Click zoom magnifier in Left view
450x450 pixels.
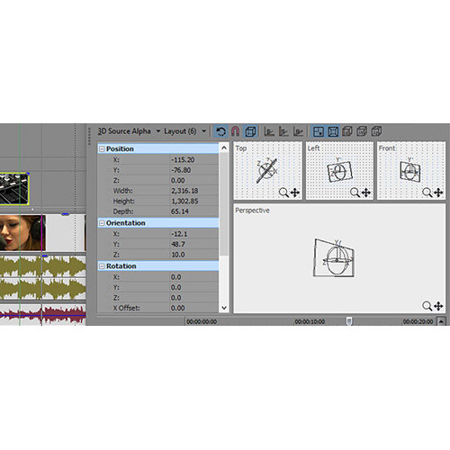coord(355,192)
